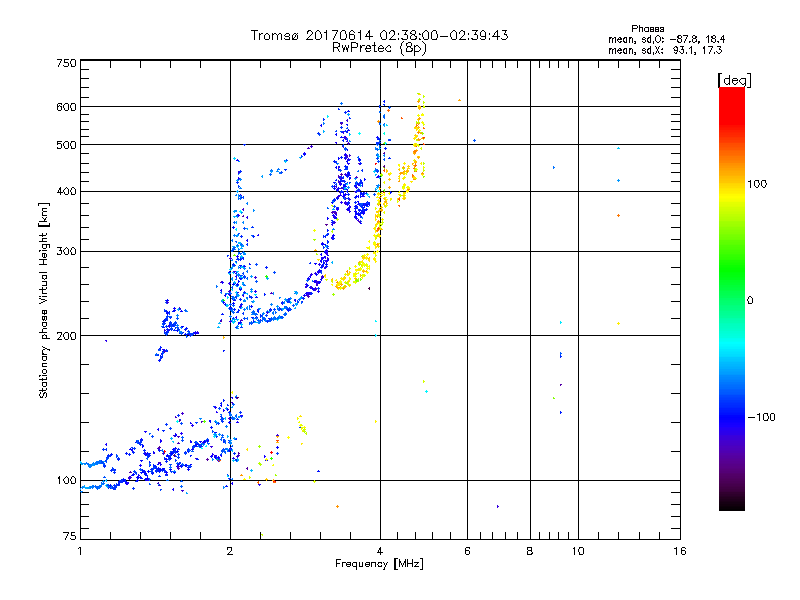Click y-axis label '75'
This screenshot has height=600, width=800.
pyautogui.click(x=70, y=536)
